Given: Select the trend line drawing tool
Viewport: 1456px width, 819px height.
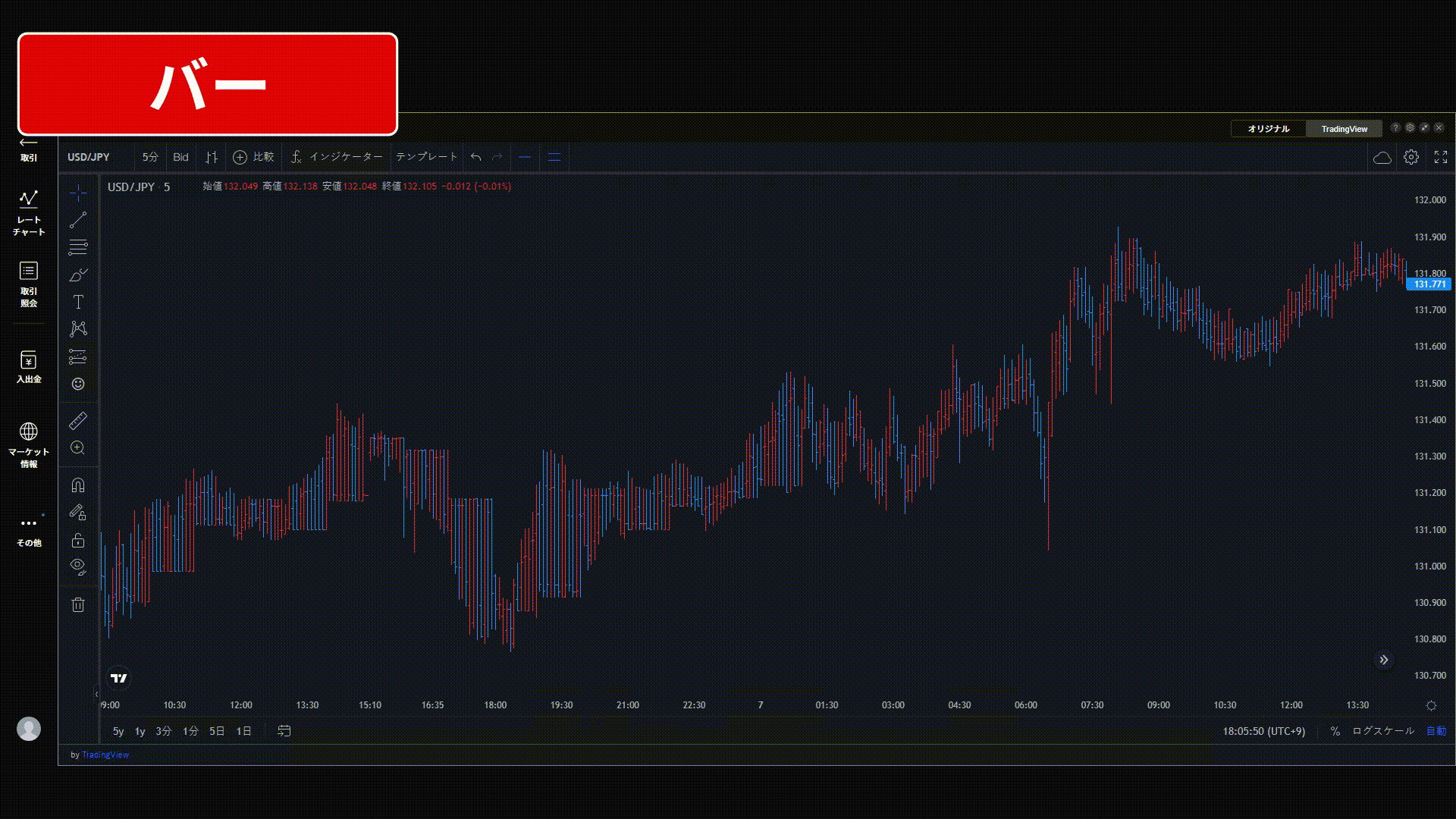Looking at the screenshot, I should (78, 221).
